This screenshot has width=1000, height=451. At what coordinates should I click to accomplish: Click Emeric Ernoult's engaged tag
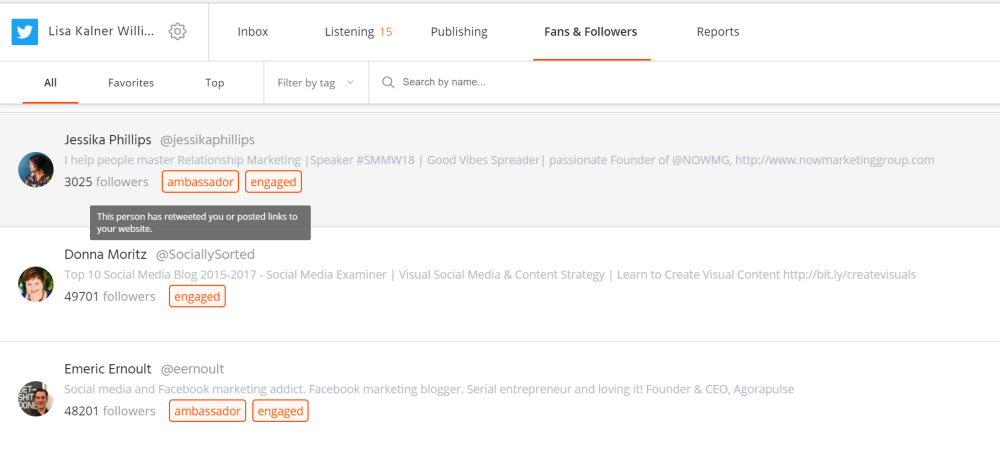click(x=281, y=411)
